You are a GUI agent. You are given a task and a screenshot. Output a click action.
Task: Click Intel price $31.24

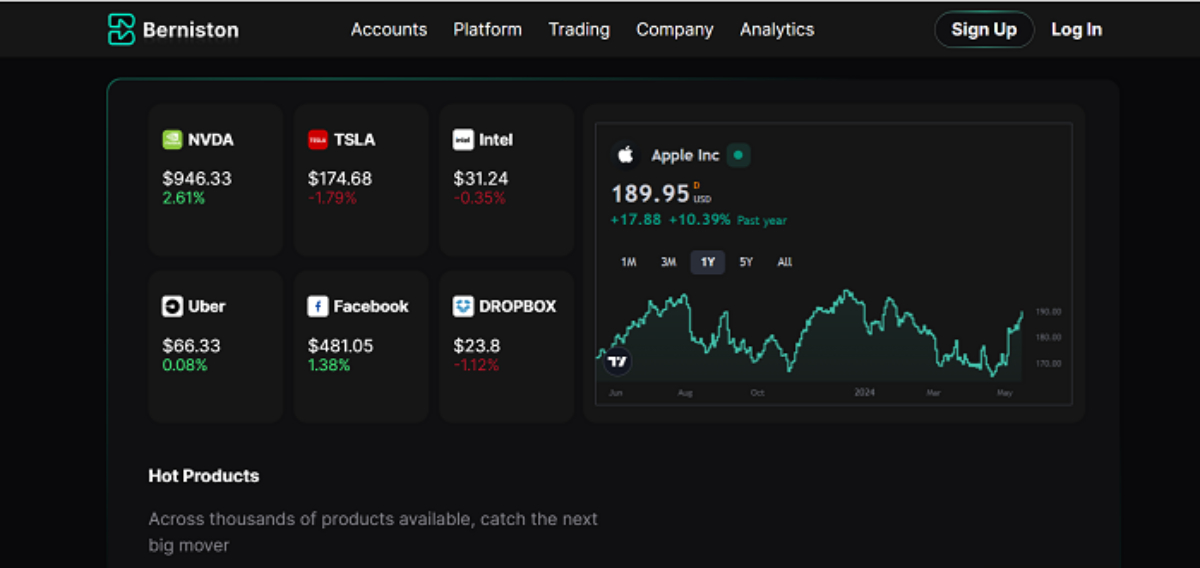click(481, 179)
